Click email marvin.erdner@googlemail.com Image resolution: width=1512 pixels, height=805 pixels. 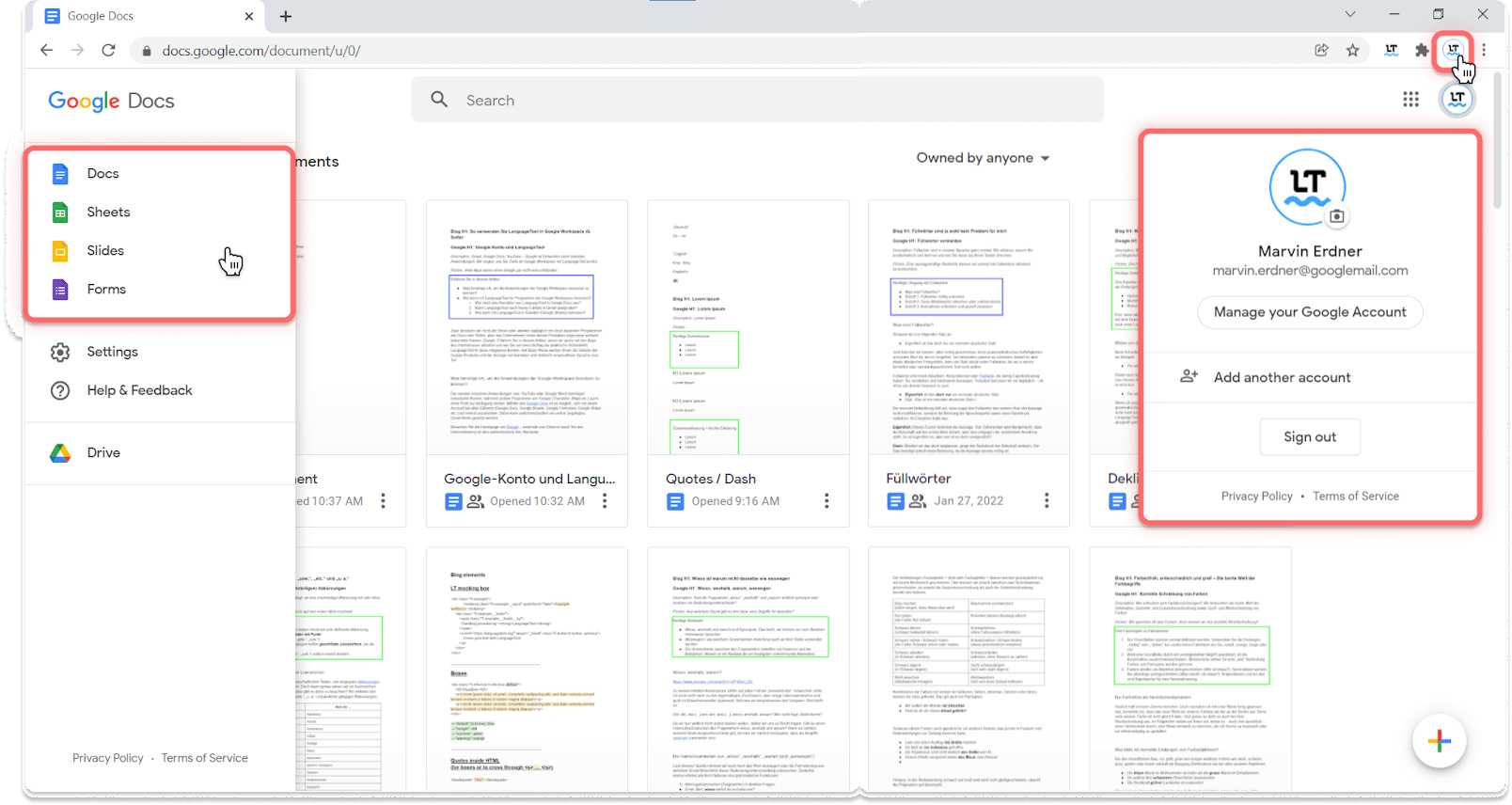pyautogui.click(x=1310, y=271)
